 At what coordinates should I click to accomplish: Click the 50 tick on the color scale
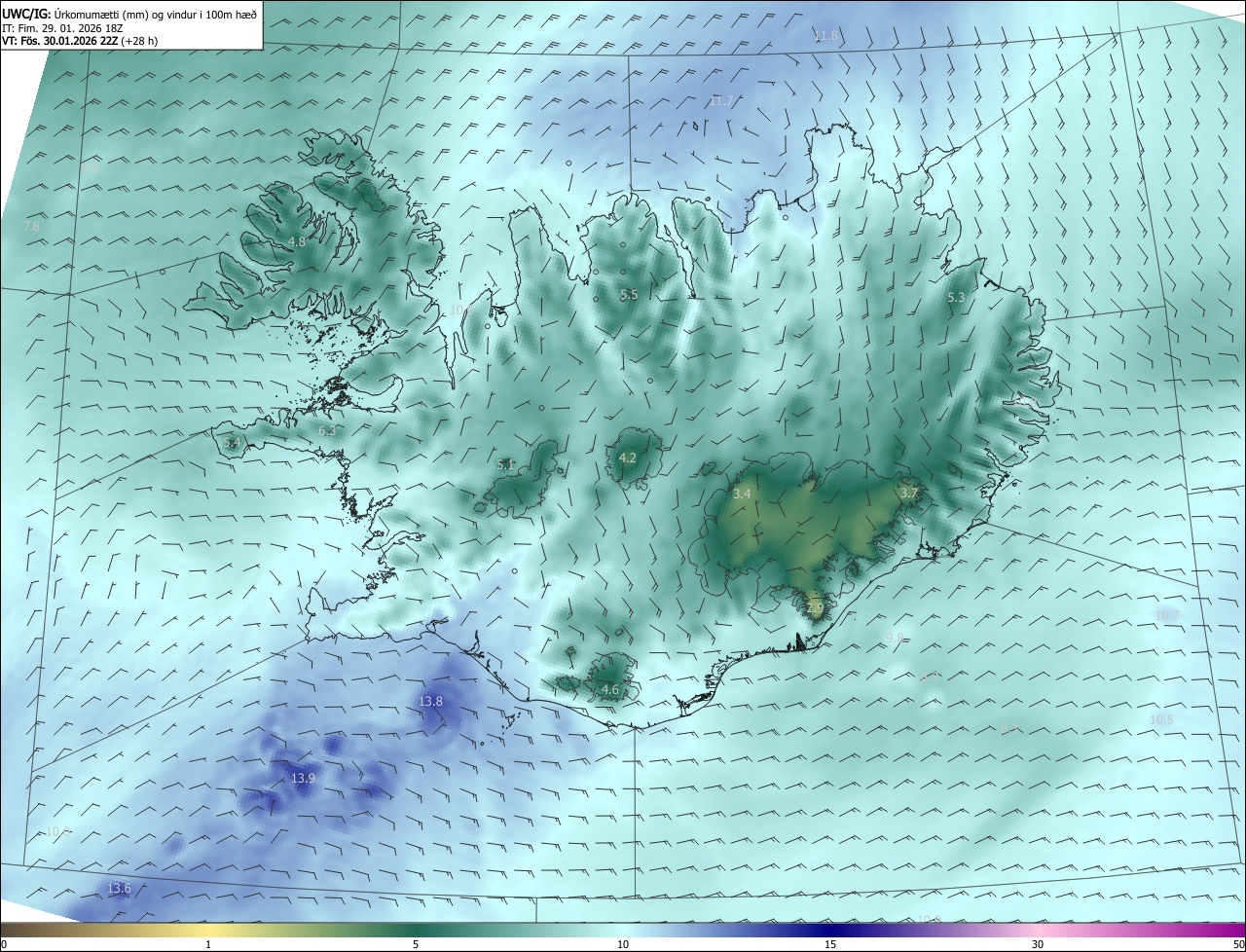[x=1238, y=944]
